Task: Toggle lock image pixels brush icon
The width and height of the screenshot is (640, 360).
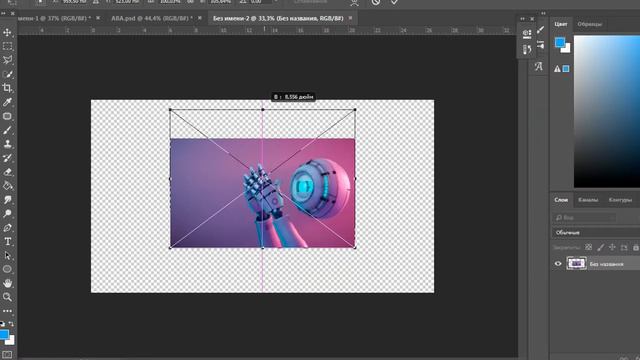Action: [x=600, y=247]
